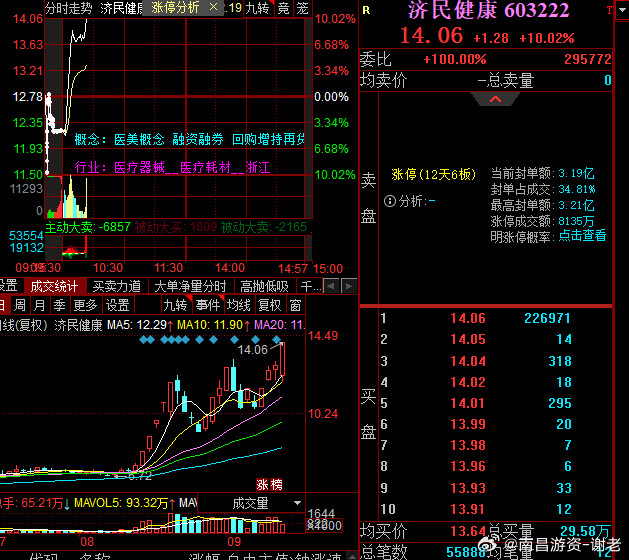
Task: Click the MAVOL5: 93.32万 label
Action: [121, 503]
